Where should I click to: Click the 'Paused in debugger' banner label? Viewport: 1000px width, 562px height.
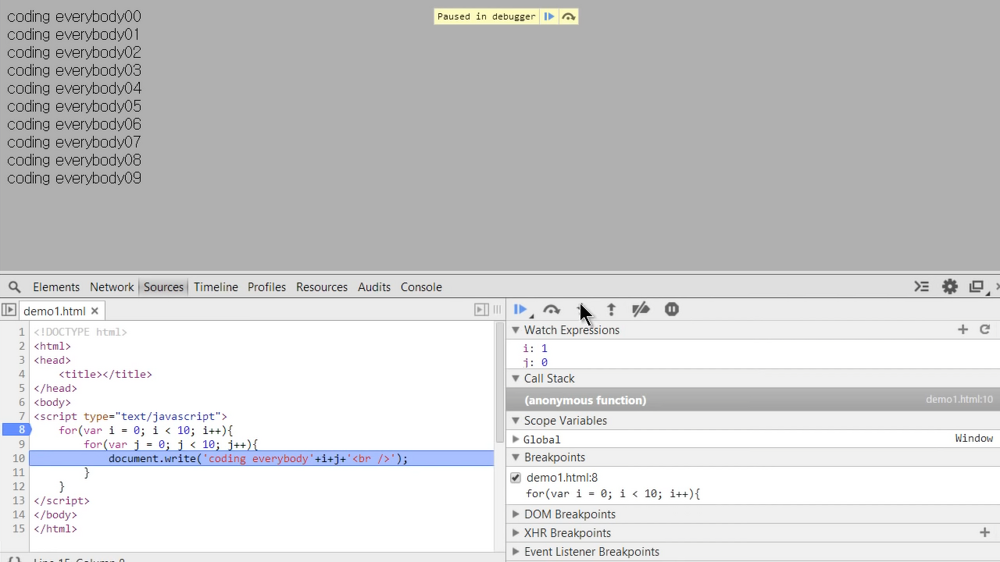click(486, 17)
